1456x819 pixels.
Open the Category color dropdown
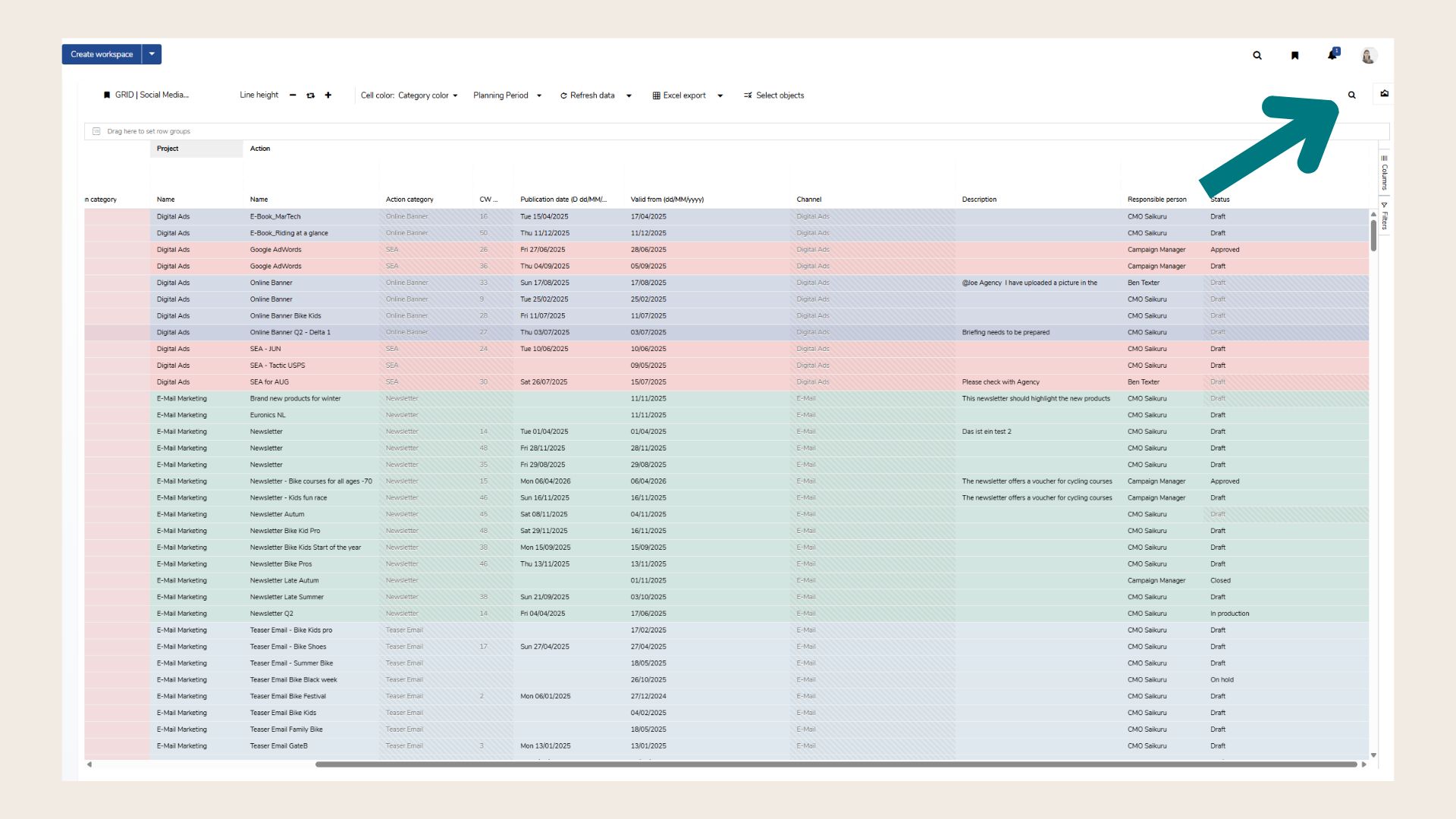pyautogui.click(x=428, y=96)
